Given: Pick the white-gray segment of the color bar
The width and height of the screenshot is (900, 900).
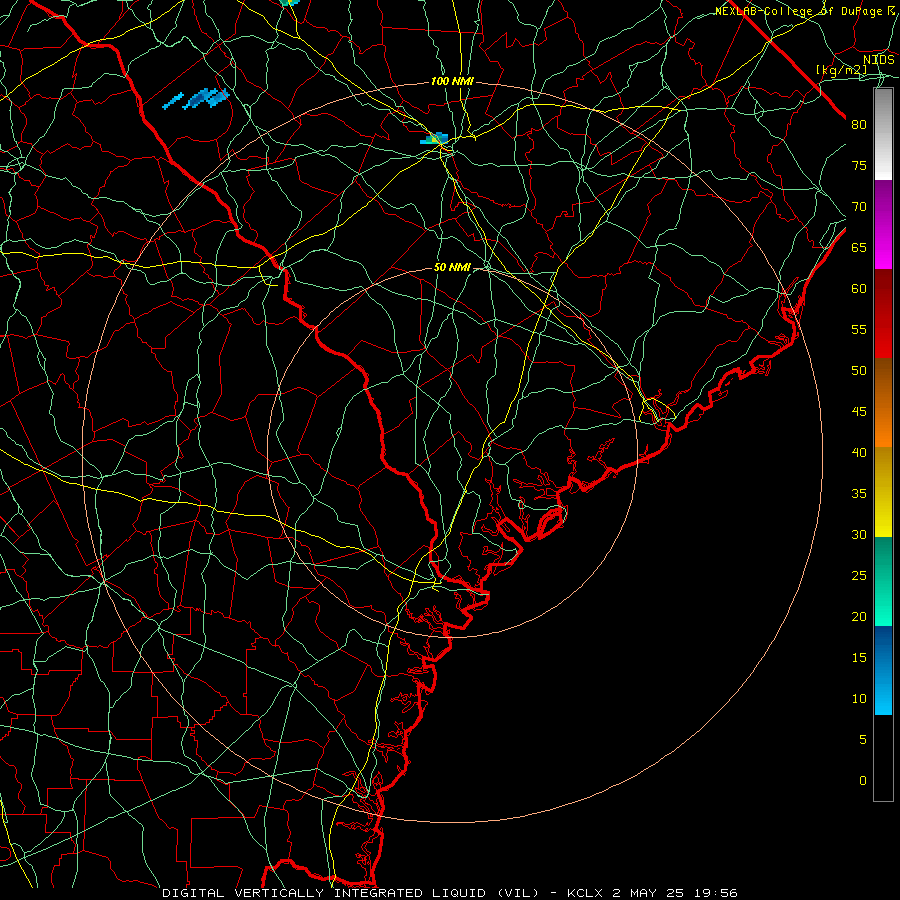Looking at the screenshot, I should click(x=883, y=134).
